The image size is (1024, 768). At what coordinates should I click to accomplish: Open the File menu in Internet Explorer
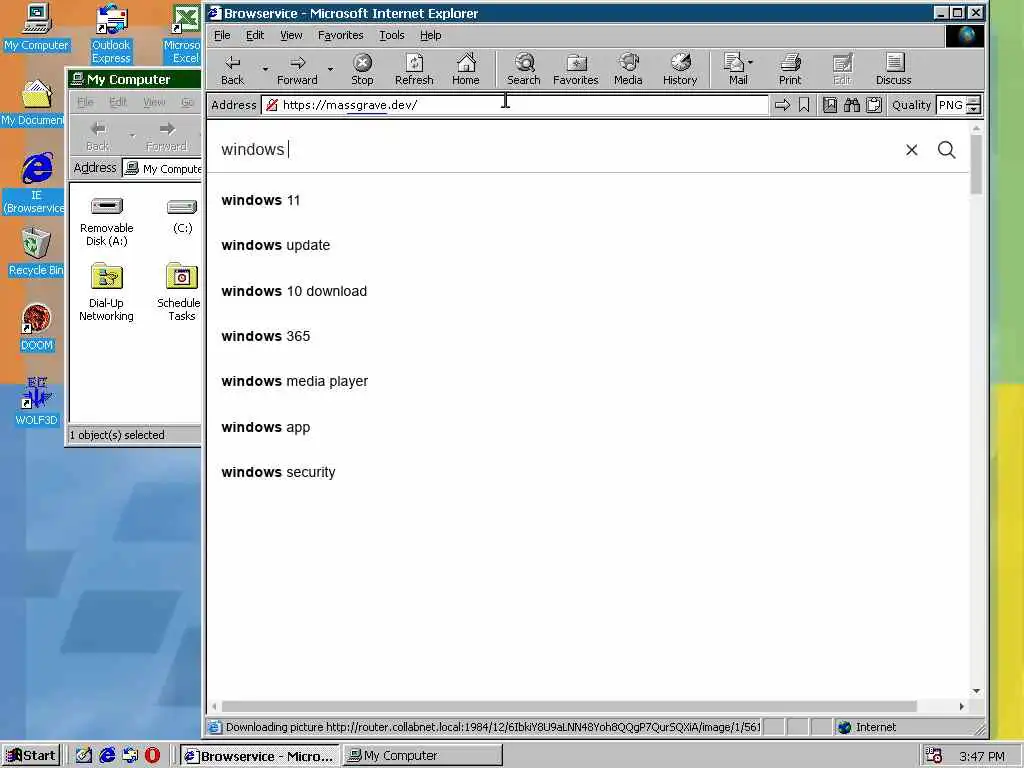(222, 35)
